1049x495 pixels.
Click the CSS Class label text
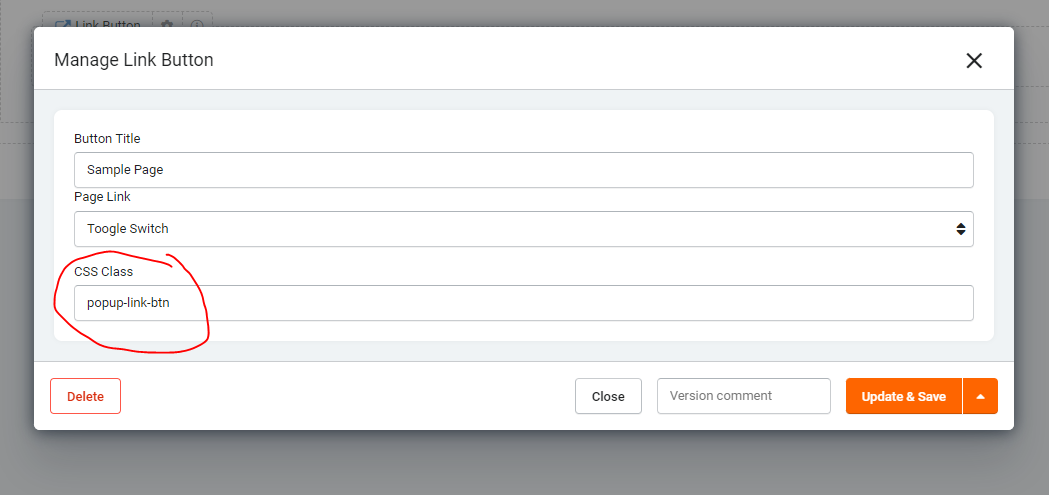tap(103, 271)
